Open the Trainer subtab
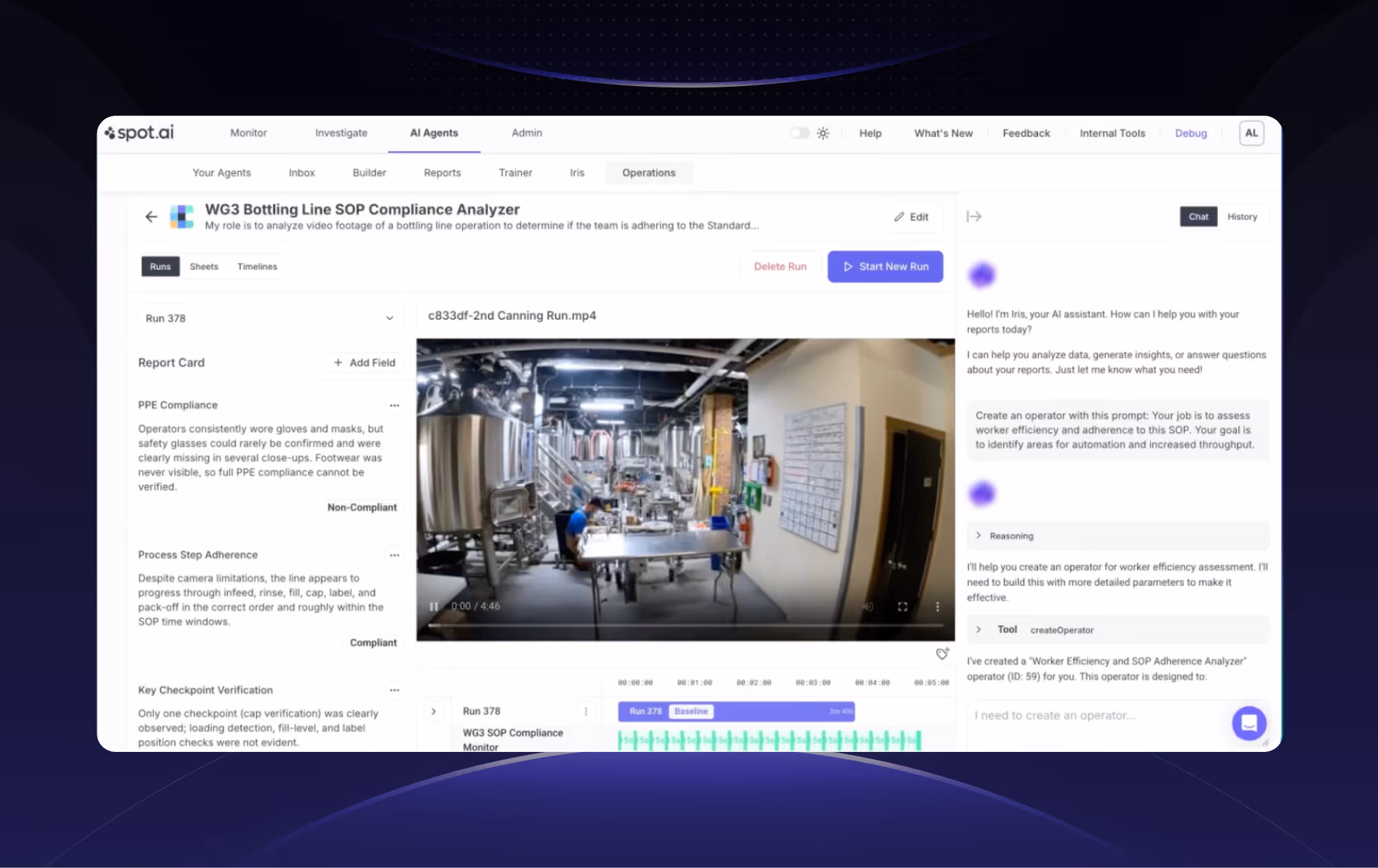Screen dimensions: 1378x868 click(515, 173)
